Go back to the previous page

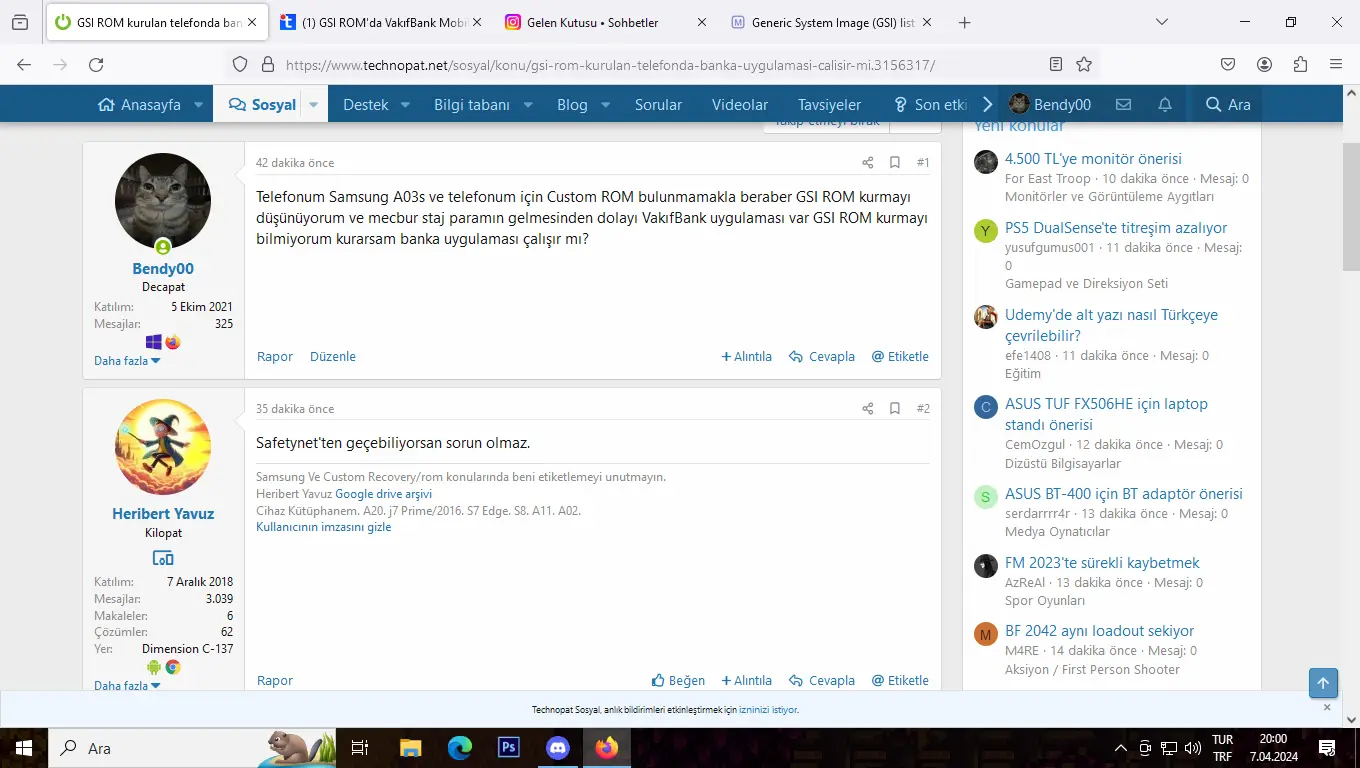(24, 64)
